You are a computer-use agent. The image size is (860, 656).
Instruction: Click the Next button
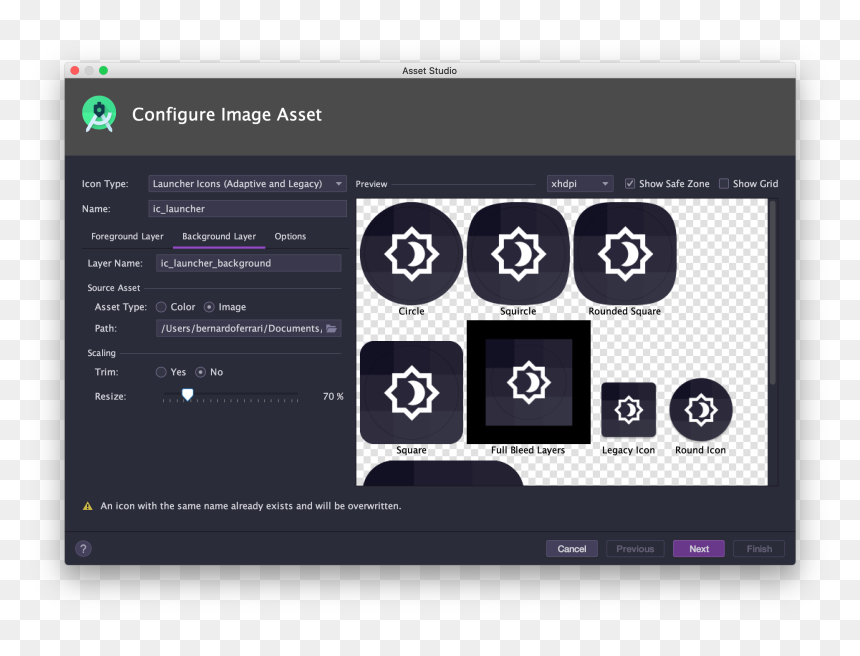(x=699, y=548)
